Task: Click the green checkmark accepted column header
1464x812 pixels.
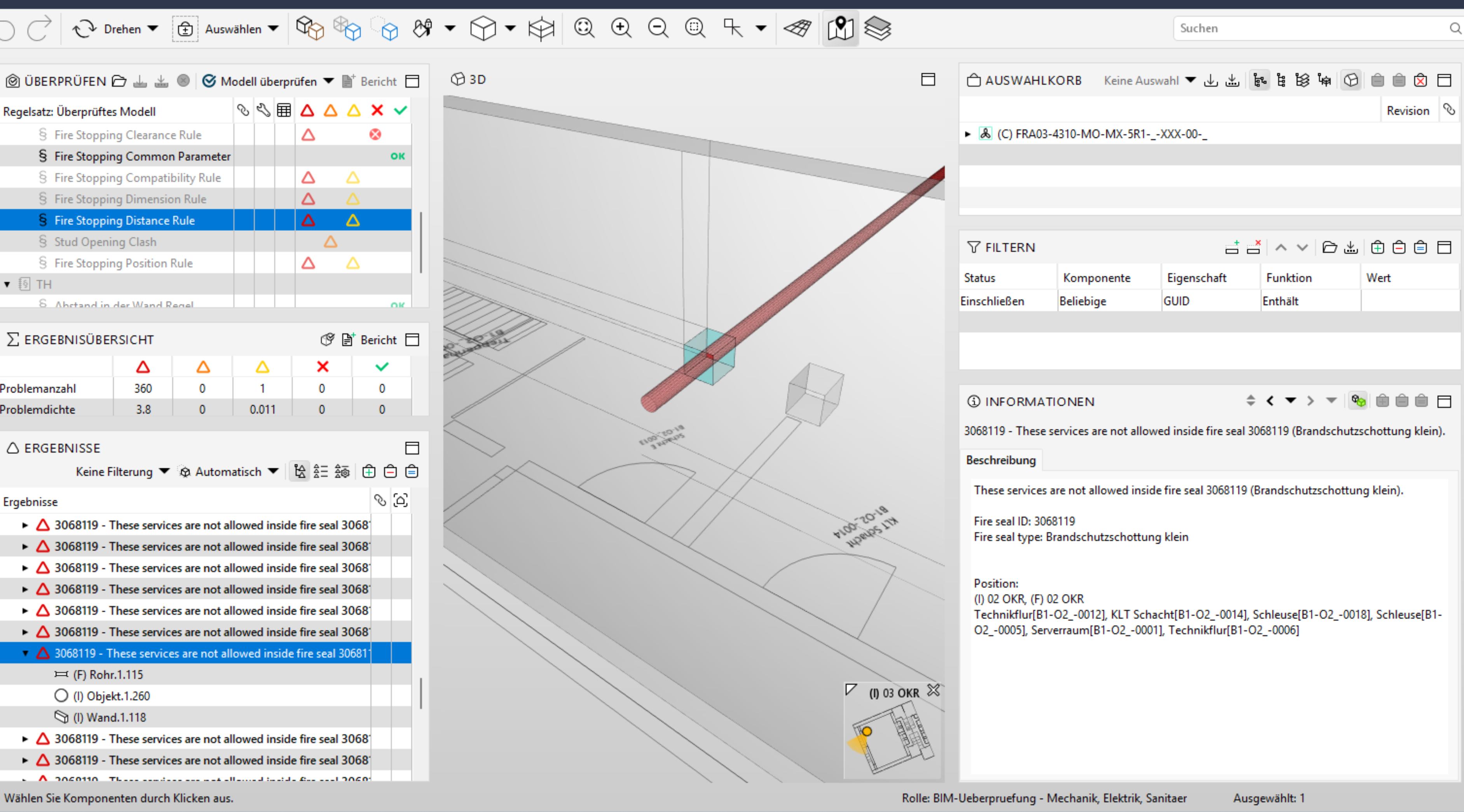Action: pyautogui.click(x=401, y=110)
